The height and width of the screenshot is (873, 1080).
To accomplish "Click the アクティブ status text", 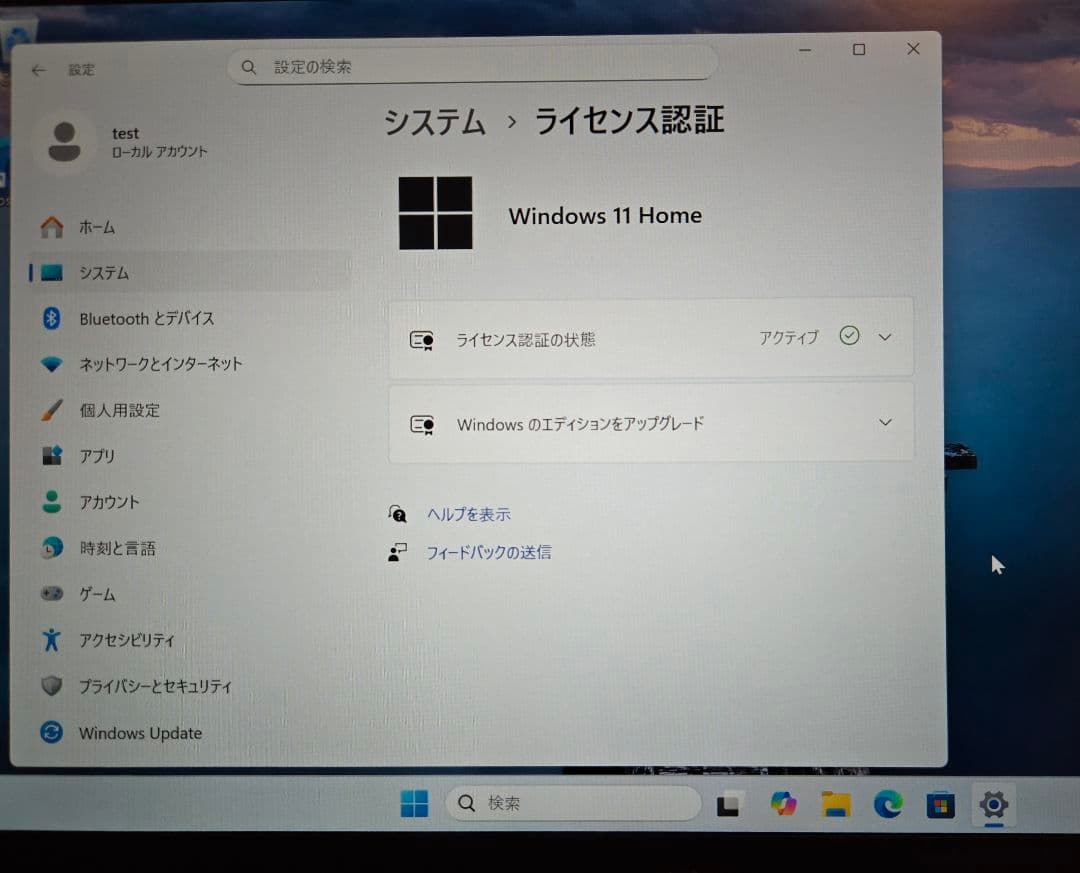I will [x=789, y=338].
